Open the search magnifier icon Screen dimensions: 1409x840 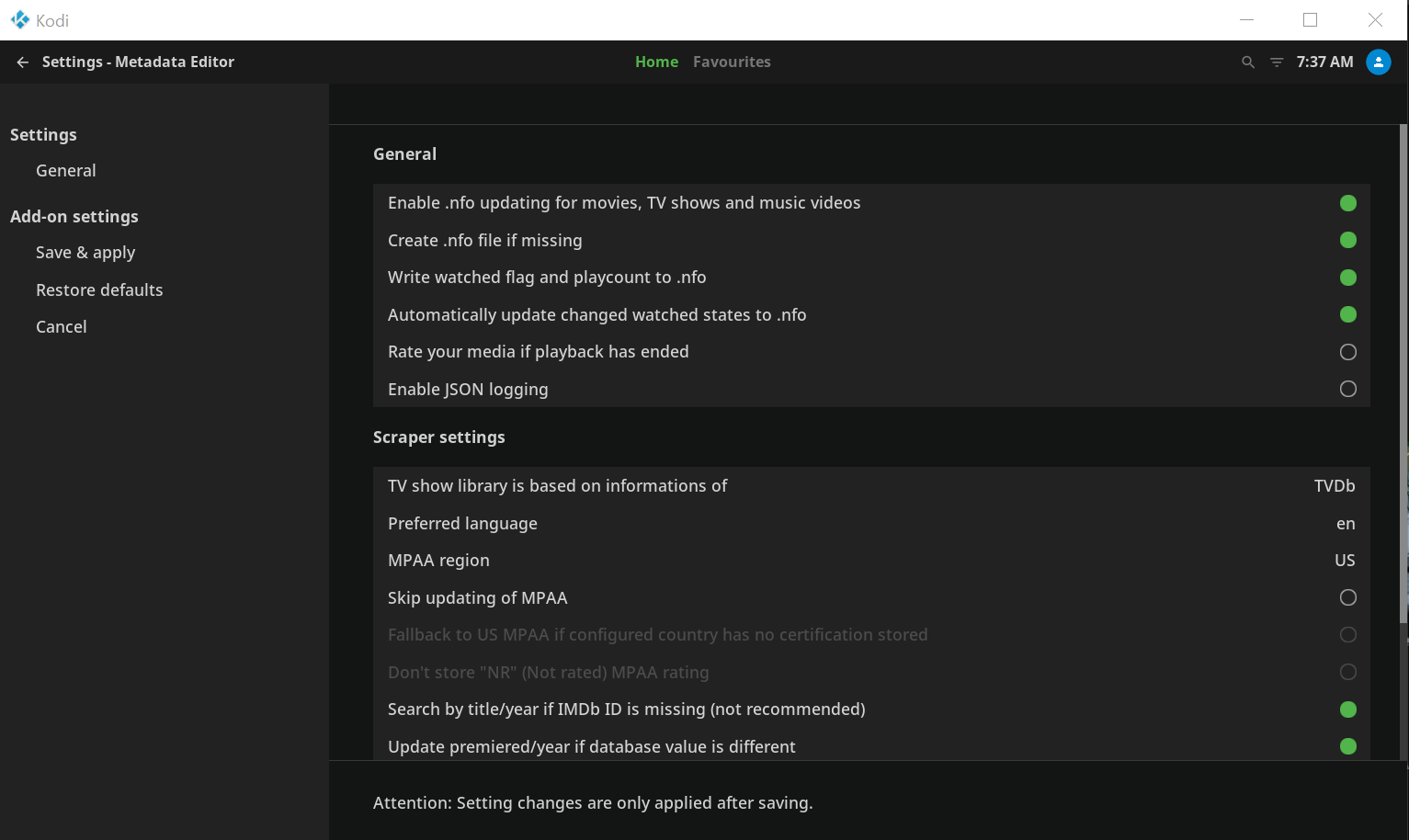coord(1247,62)
